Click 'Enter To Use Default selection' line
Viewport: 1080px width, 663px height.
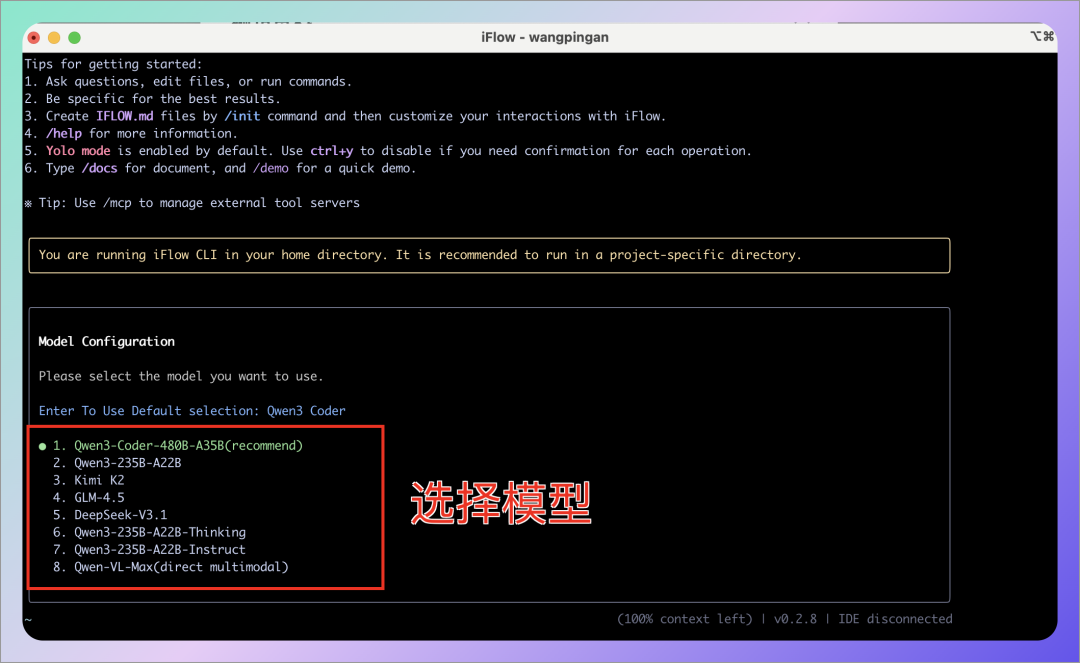coord(192,410)
